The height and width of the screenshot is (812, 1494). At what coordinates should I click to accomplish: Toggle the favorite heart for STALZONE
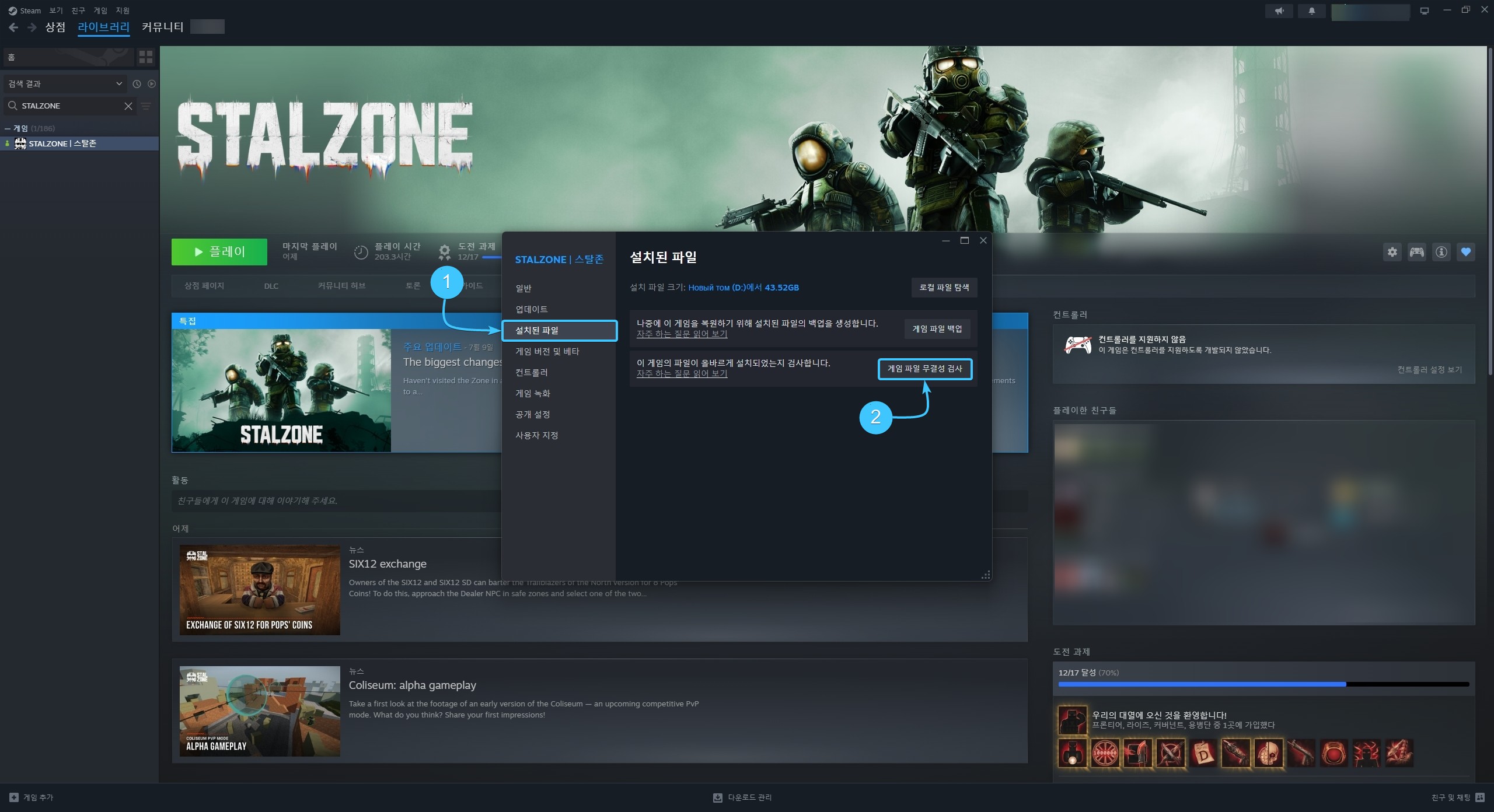tap(1466, 252)
